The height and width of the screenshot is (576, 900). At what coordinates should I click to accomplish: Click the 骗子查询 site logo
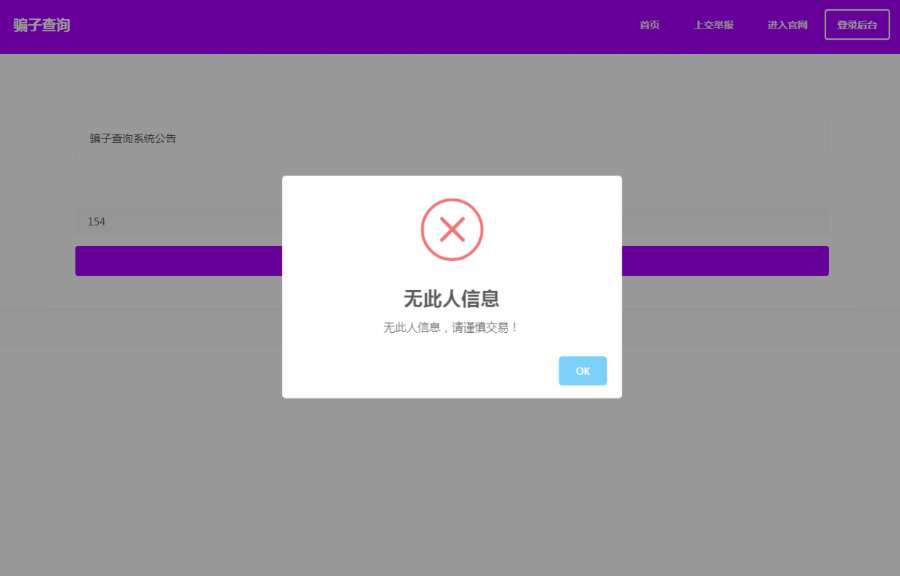tap(42, 25)
